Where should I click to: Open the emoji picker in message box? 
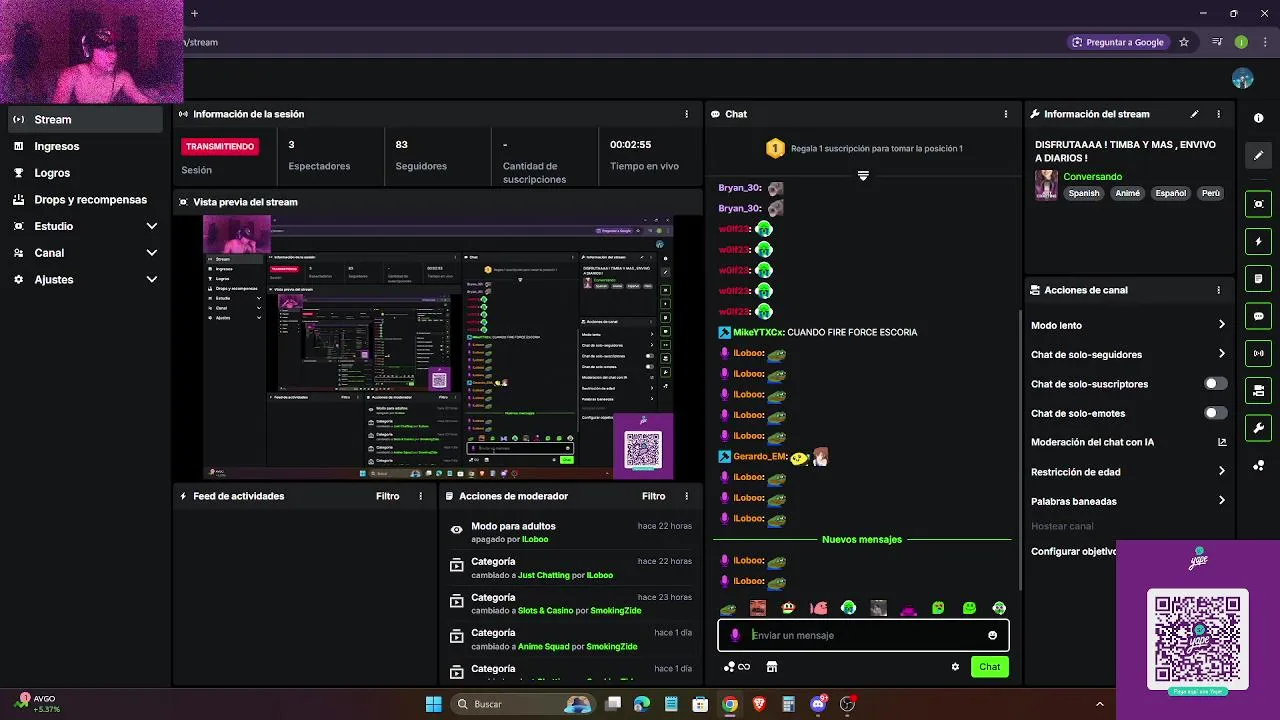[x=992, y=635]
